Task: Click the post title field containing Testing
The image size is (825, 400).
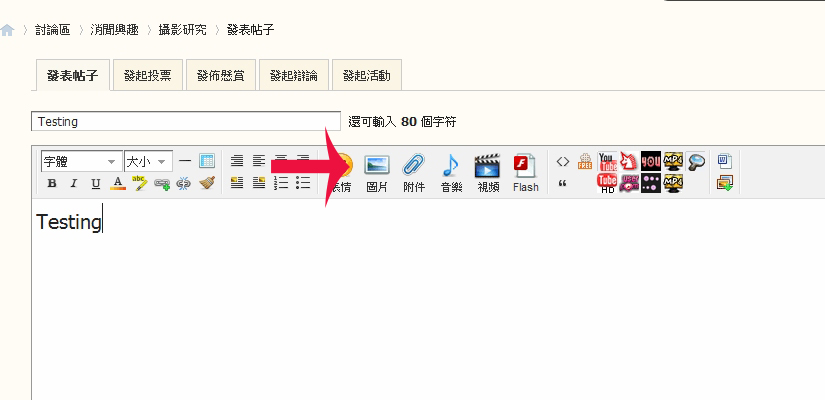Action: (x=186, y=121)
